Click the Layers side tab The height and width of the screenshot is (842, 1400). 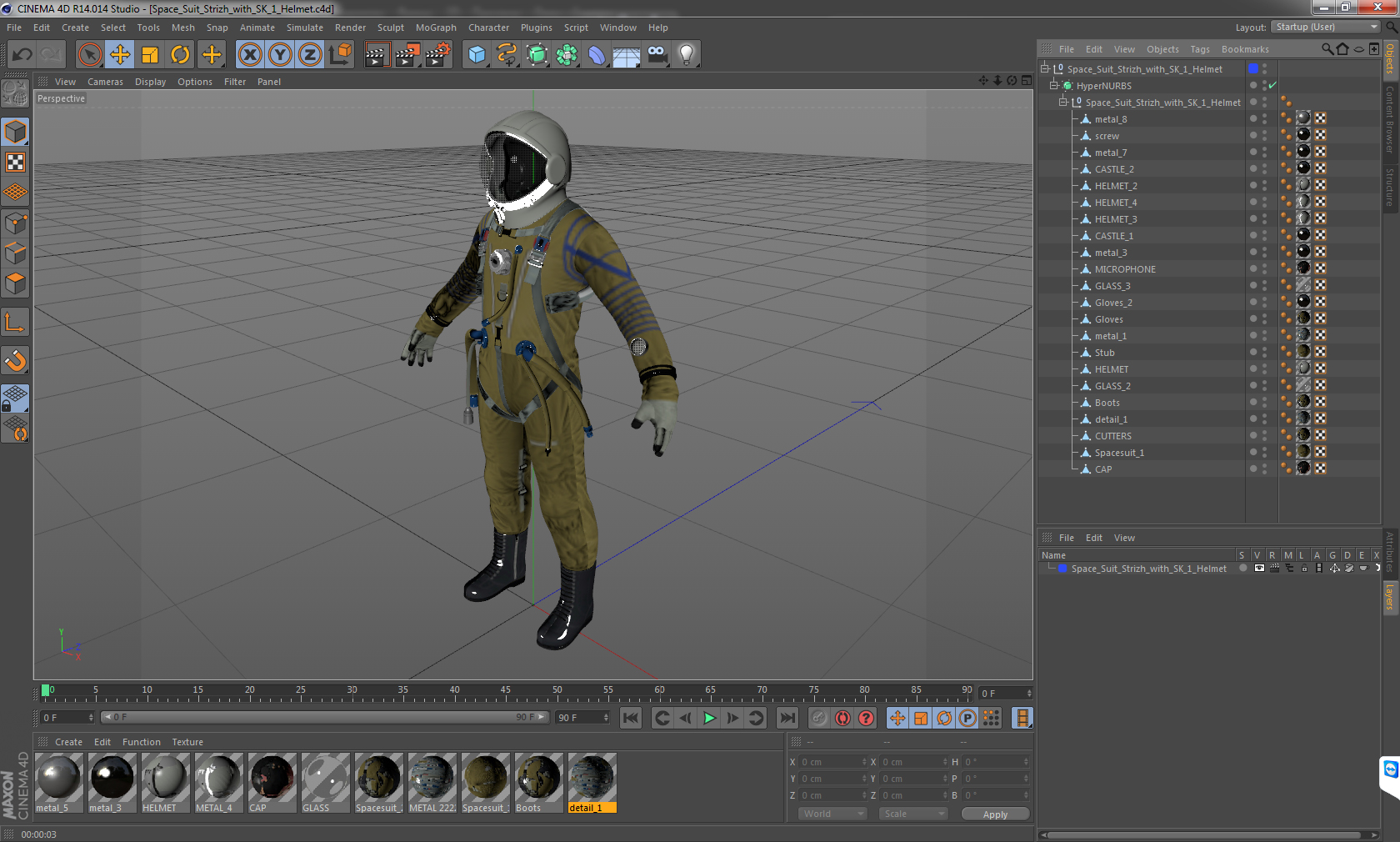point(1390,597)
